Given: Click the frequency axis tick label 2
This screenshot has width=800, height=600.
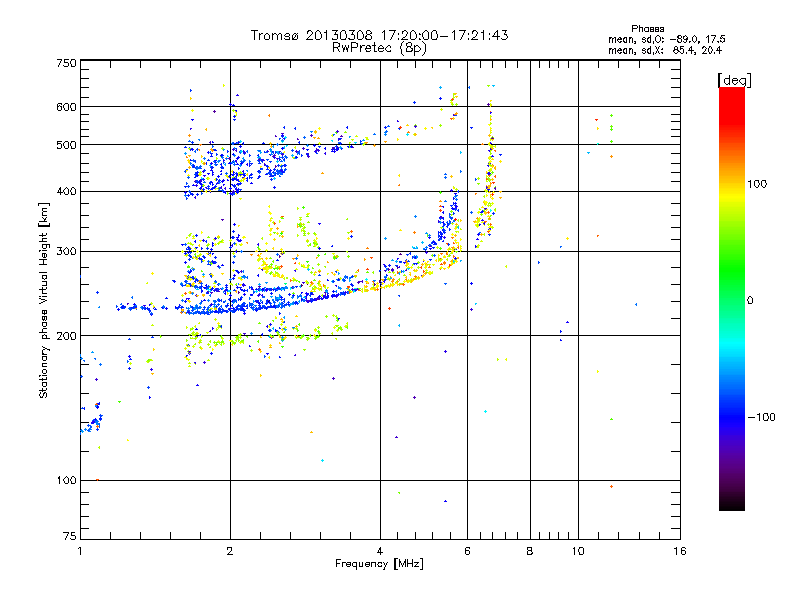Looking at the screenshot, I should click(230, 551).
